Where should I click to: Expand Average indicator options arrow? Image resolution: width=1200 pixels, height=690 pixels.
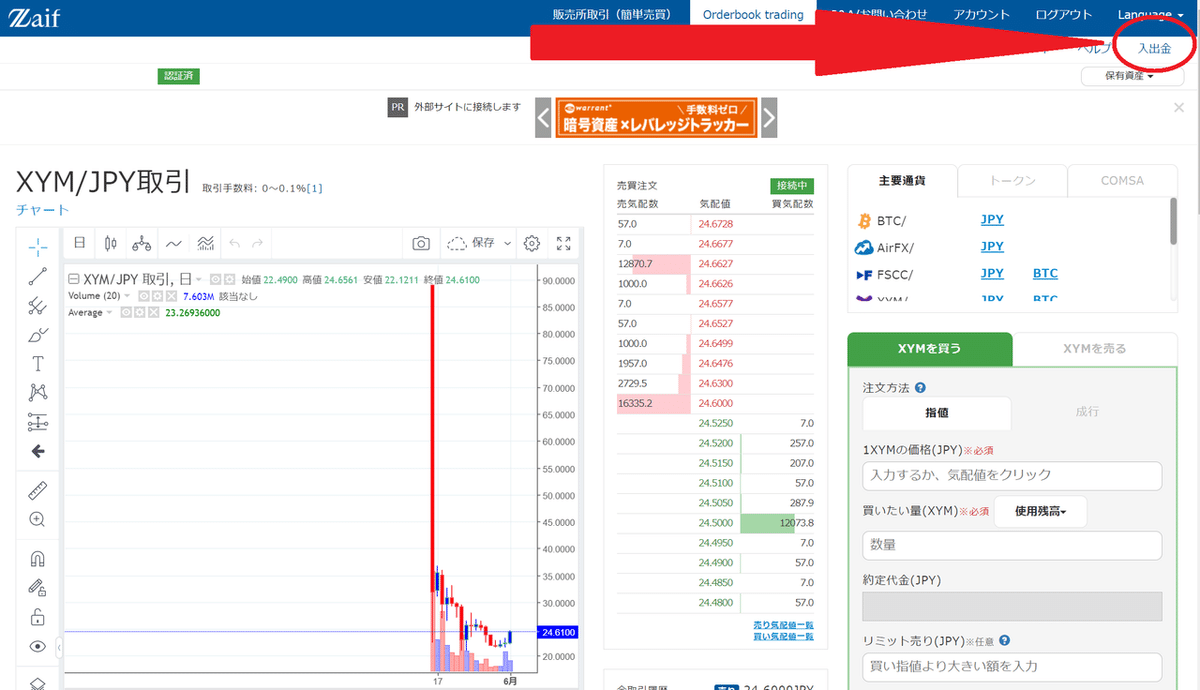click(x=110, y=312)
